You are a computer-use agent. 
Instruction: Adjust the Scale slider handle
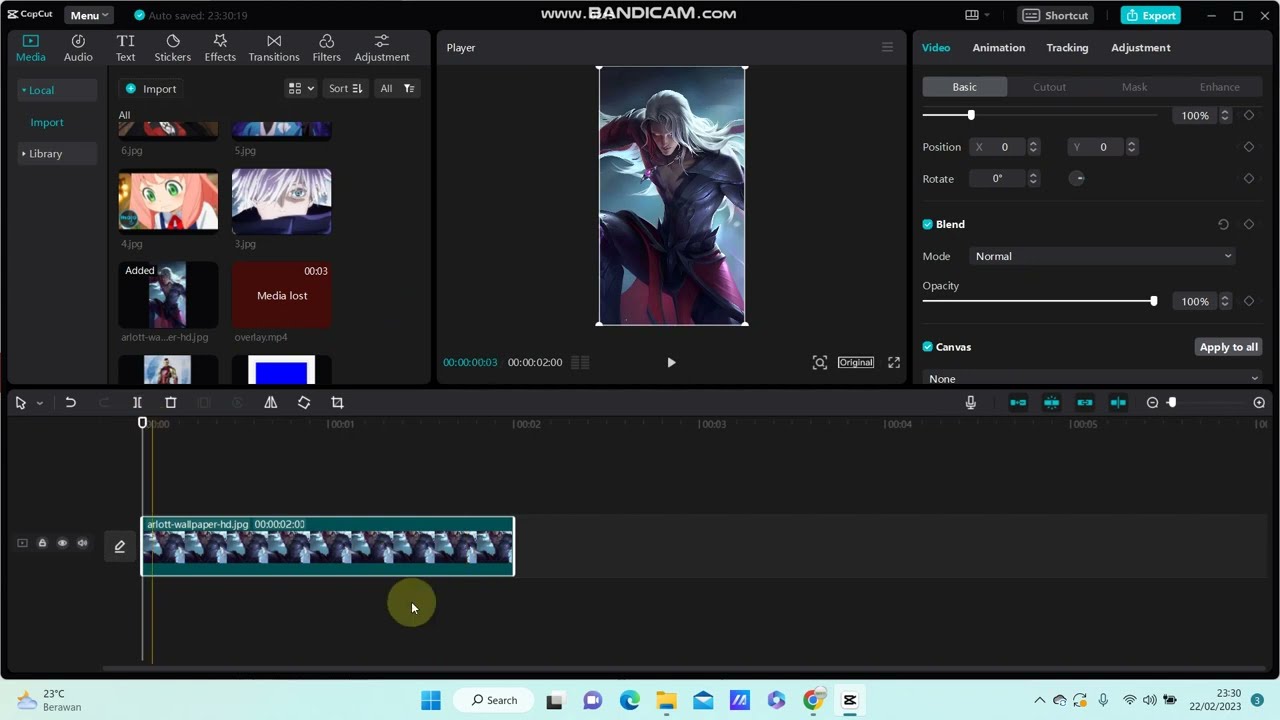pos(970,115)
